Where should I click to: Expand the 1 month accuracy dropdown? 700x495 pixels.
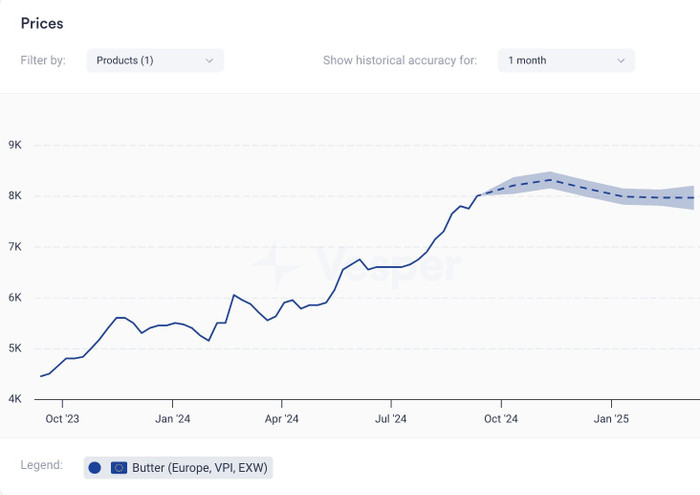(566, 60)
